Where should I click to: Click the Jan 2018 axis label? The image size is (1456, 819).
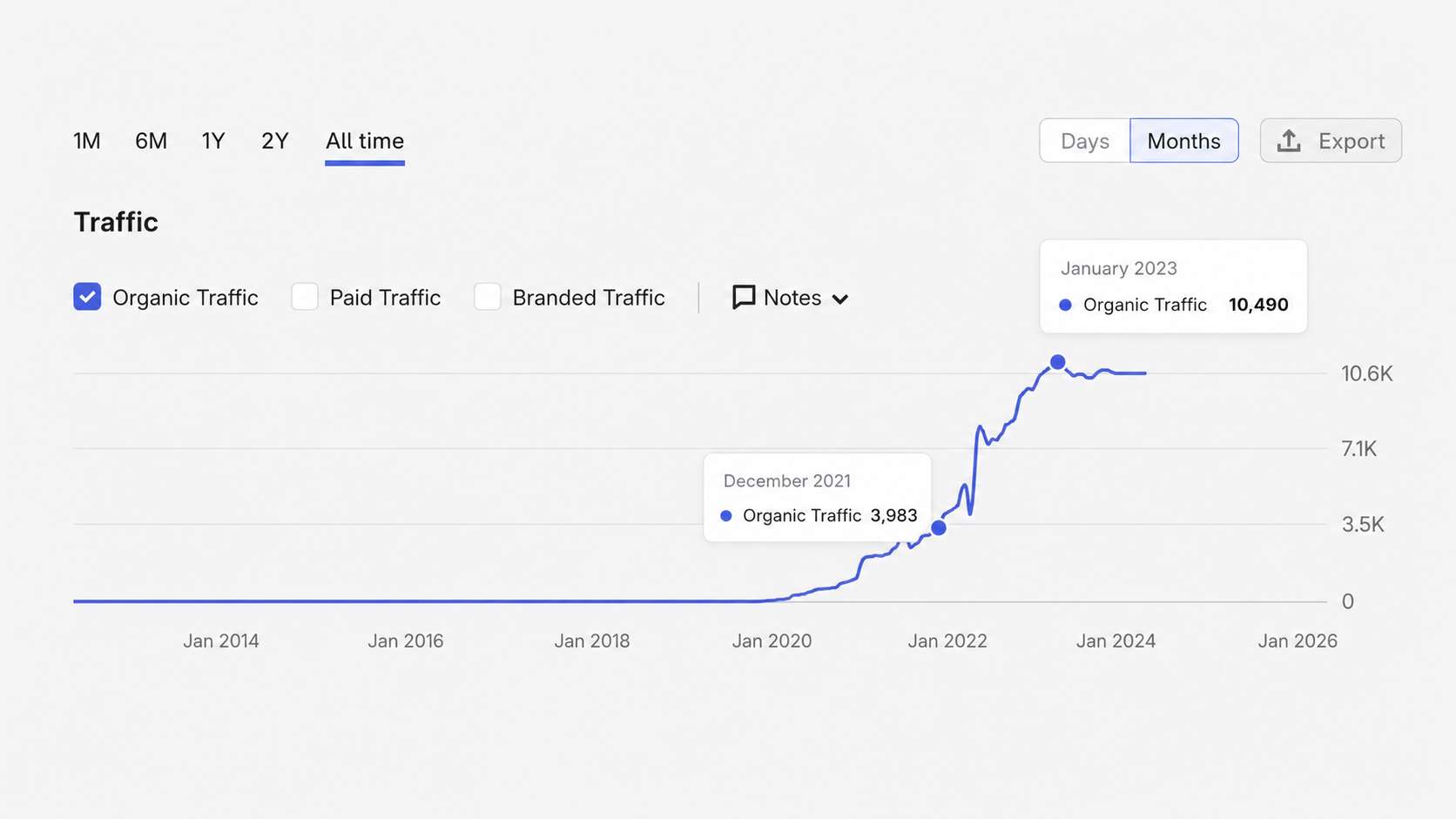tap(592, 641)
